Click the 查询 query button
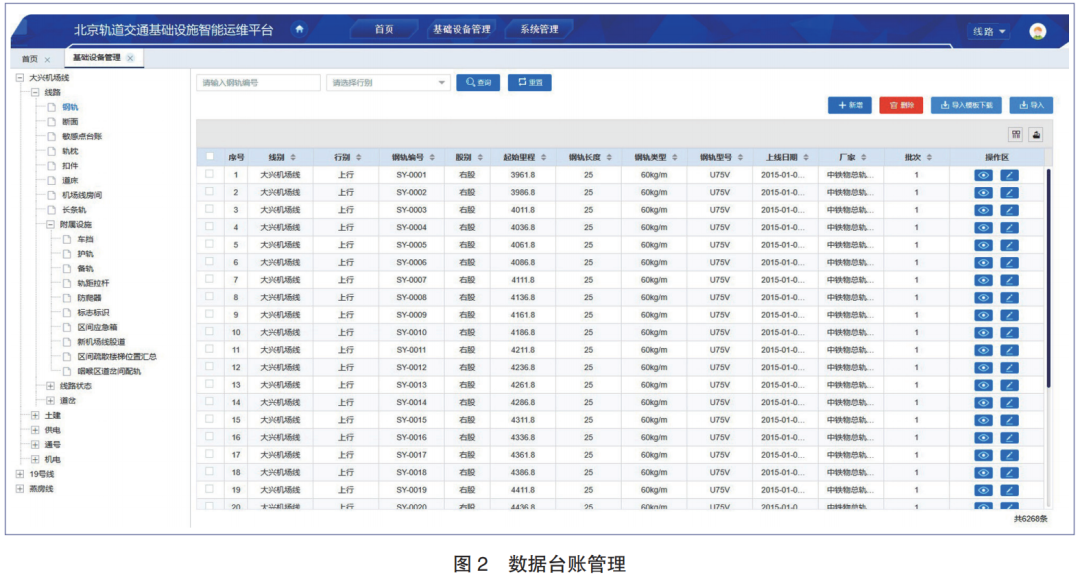Image resolution: width=1080 pixels, height=579 pixels. click(x=478, y=82)
